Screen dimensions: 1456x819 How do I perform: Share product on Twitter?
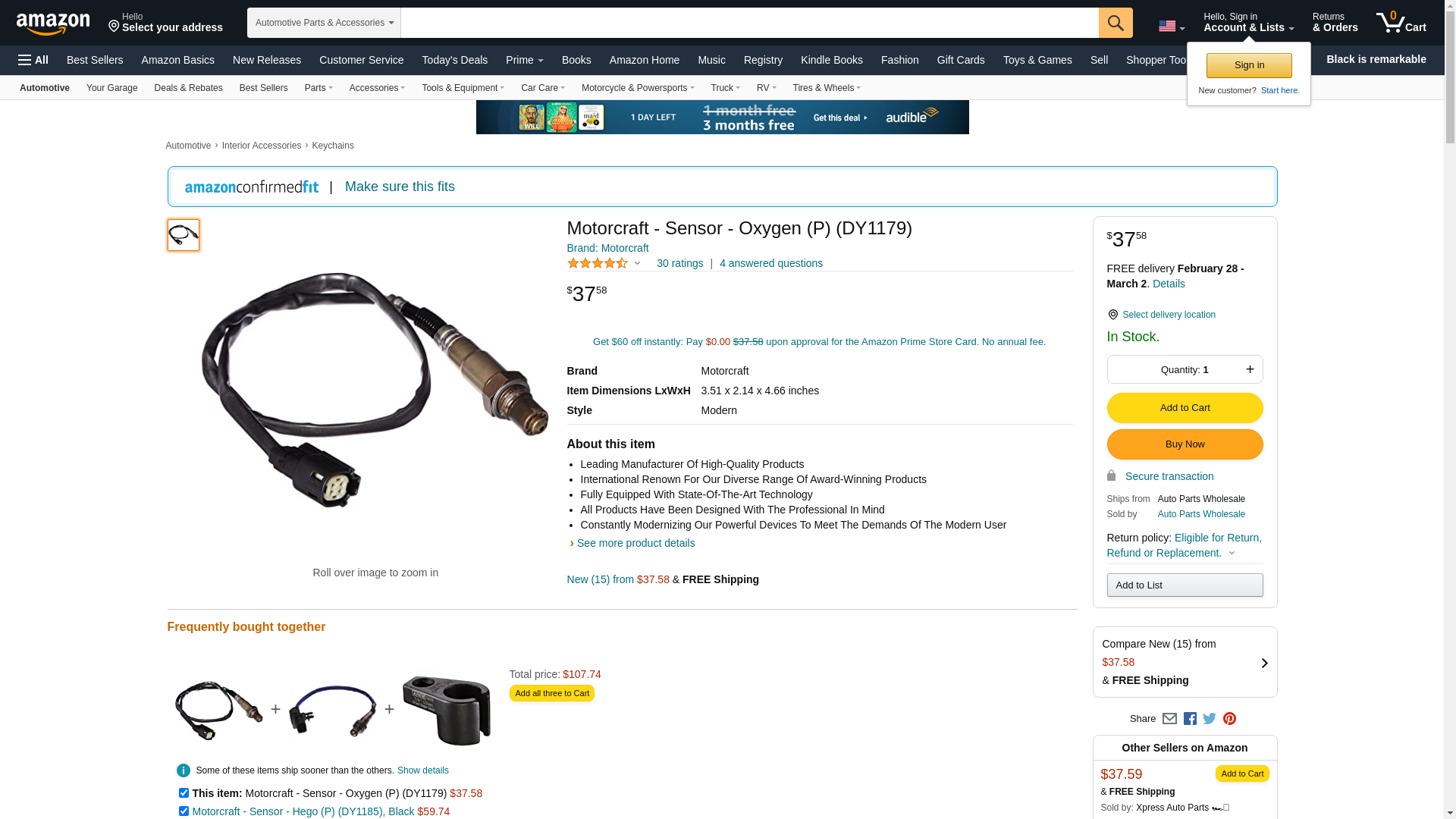pyautogui.click(x=1210, y=719)
